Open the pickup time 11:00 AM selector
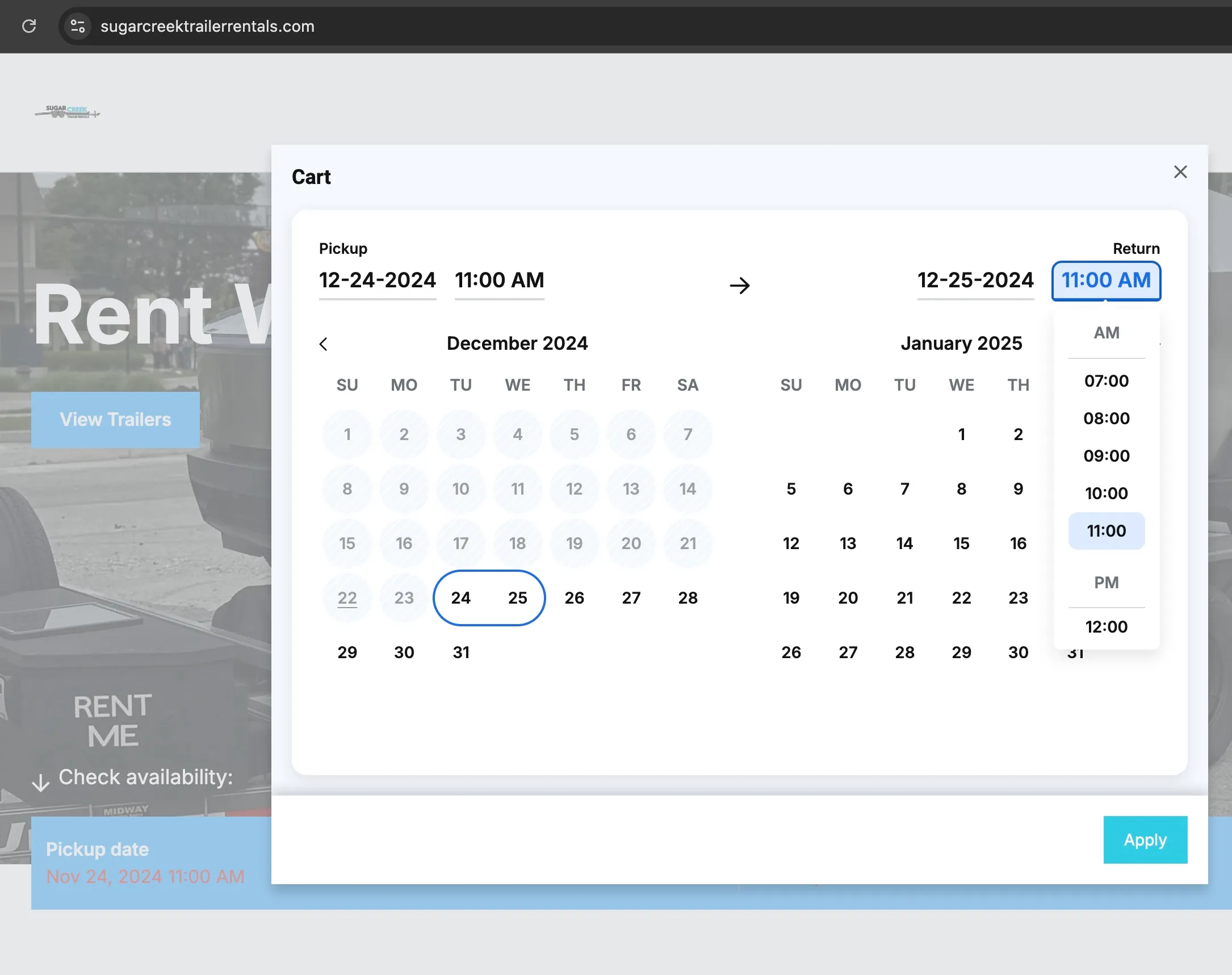The image size is (1232, 975). 498,281
